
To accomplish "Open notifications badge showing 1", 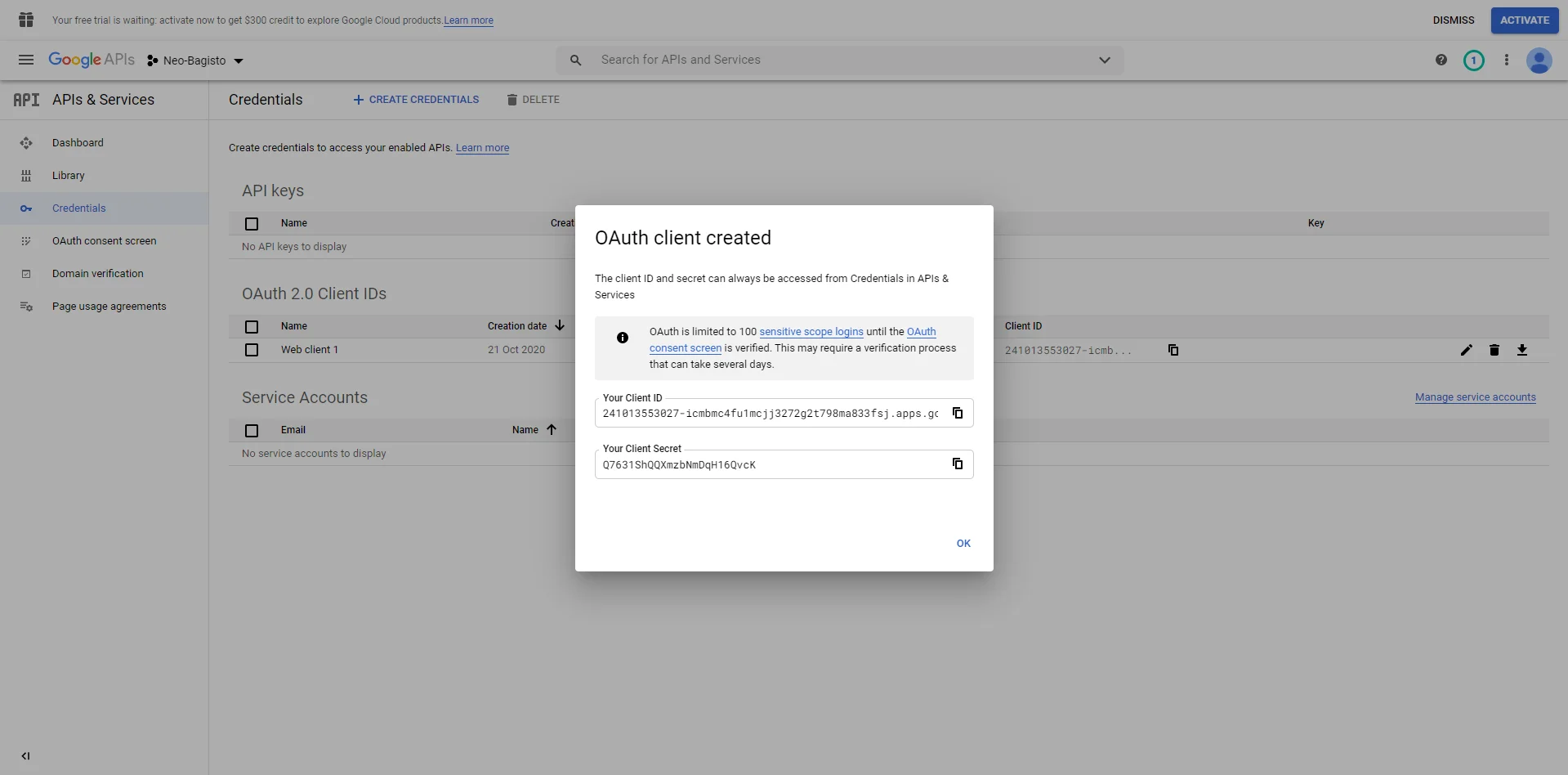I will (1474, 60).
